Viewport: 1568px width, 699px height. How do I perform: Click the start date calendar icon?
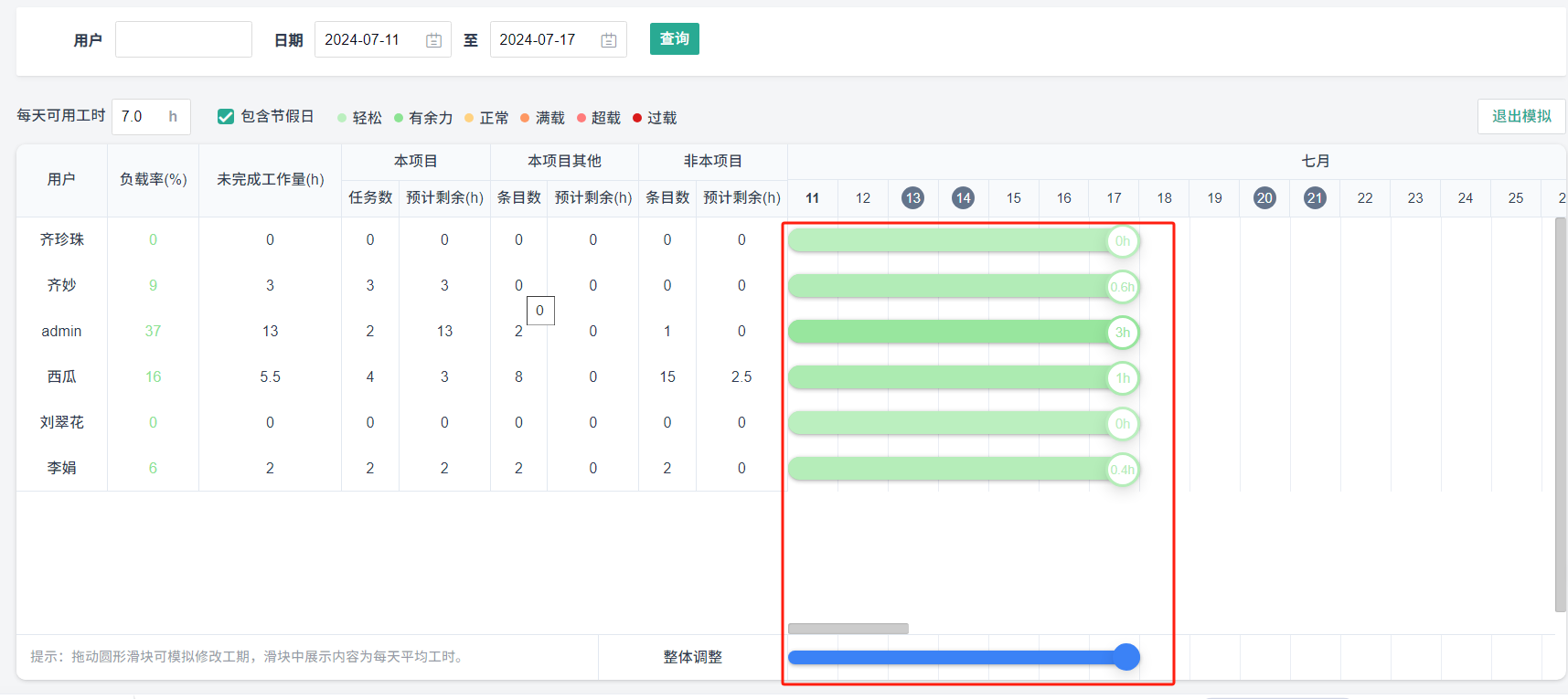(433, 40)
